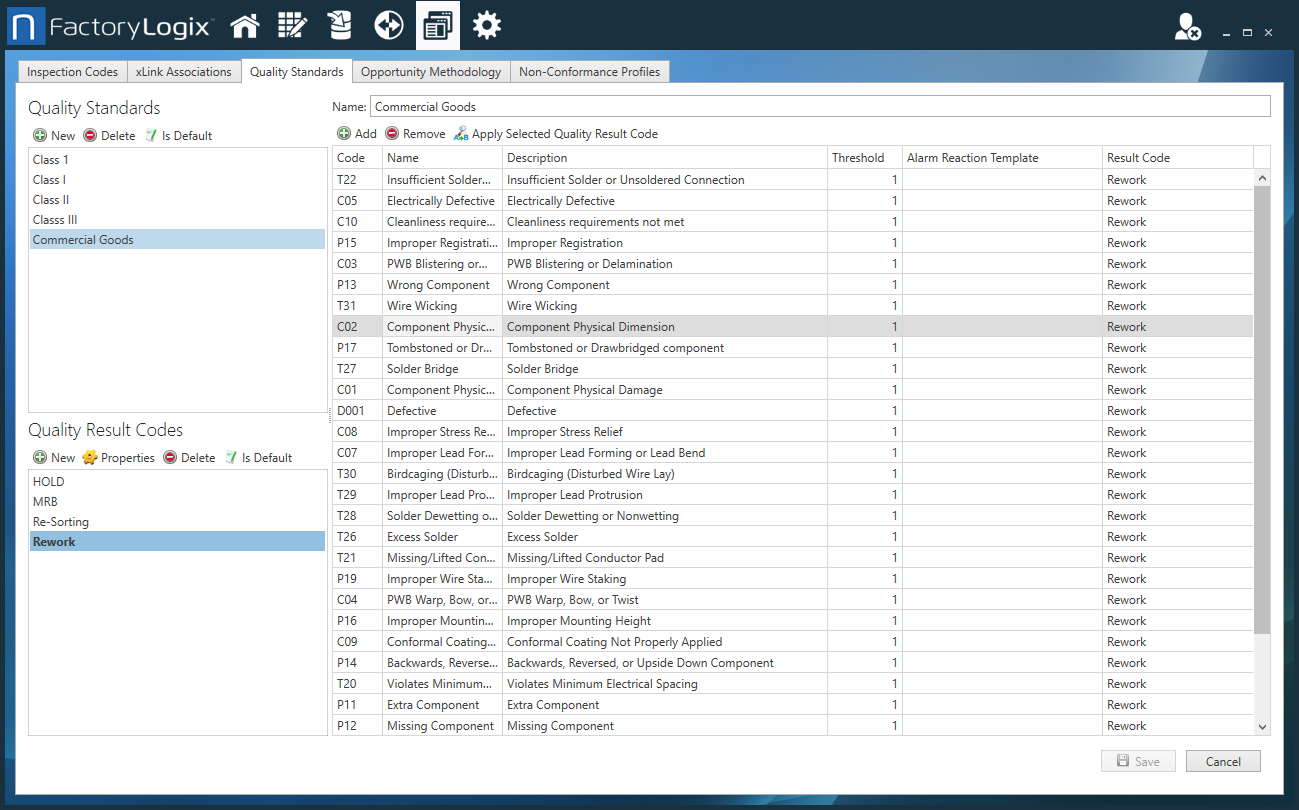Open Properties of Quality Result Code
Image resolution: width=1299 pixels, height=810 pixels.
(118, 458)
